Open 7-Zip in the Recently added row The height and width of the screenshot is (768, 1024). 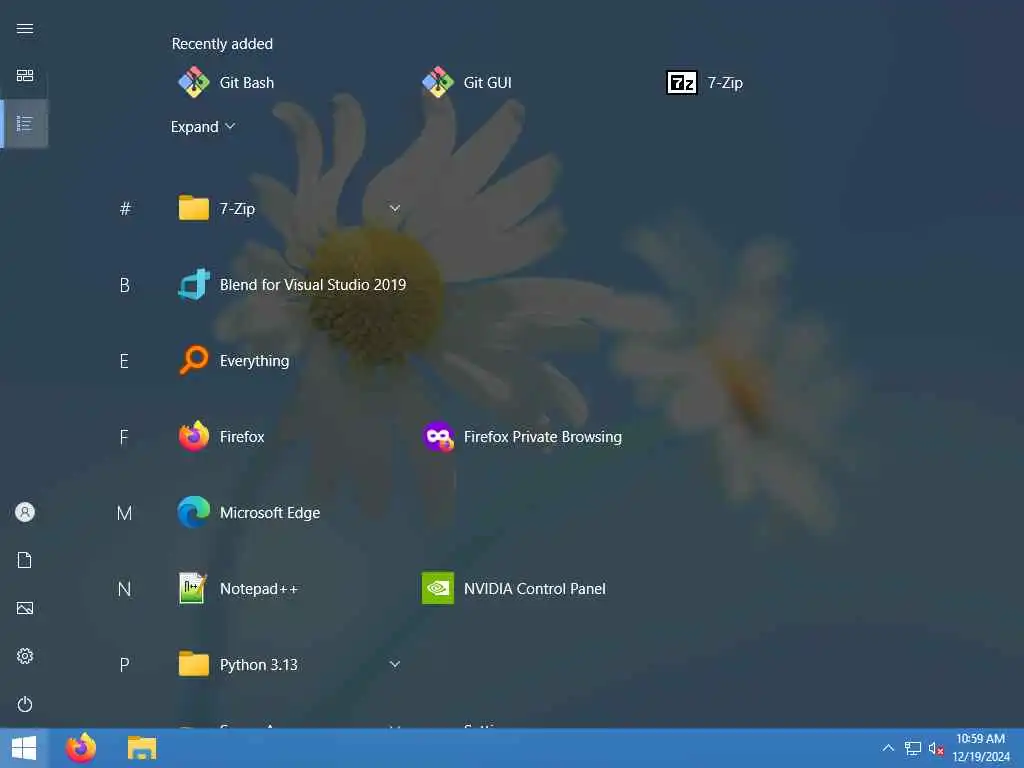(x=705, y=82)
